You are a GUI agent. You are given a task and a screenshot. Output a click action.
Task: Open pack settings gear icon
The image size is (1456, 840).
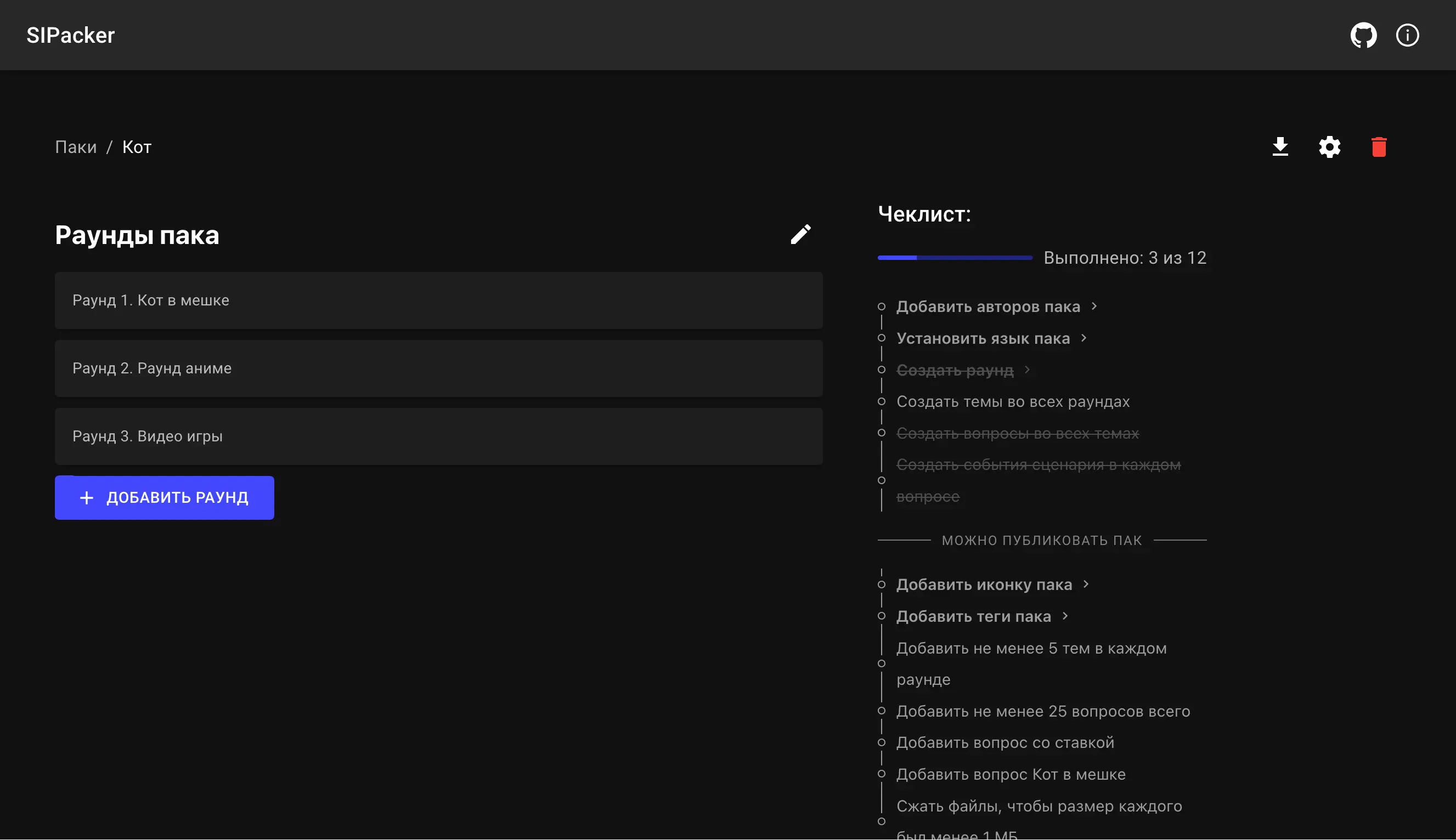click(x=1329, y=147)
